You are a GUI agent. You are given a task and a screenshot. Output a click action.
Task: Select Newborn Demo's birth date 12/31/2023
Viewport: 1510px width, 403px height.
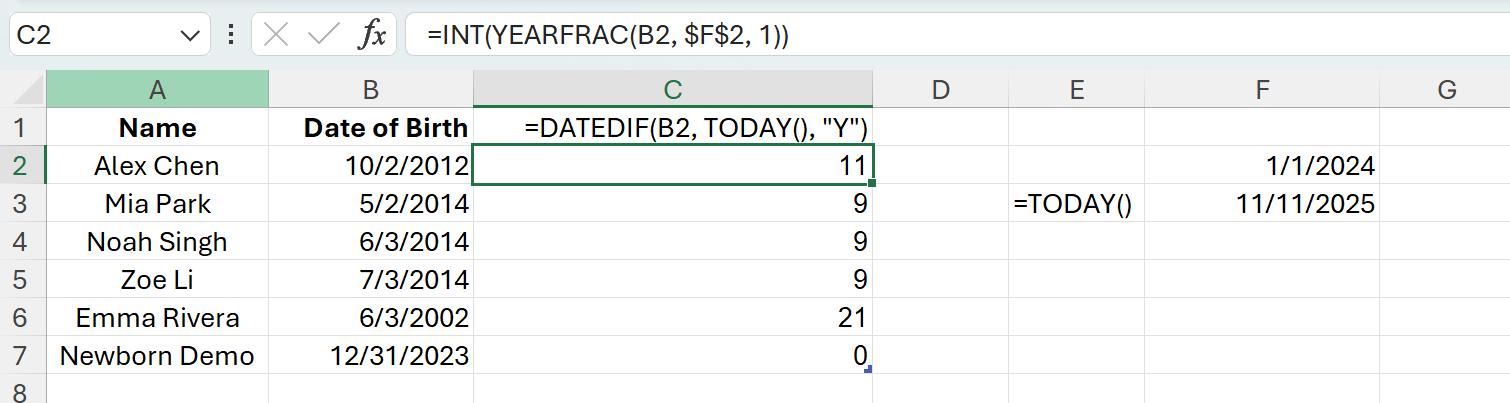tap(400, 356)
